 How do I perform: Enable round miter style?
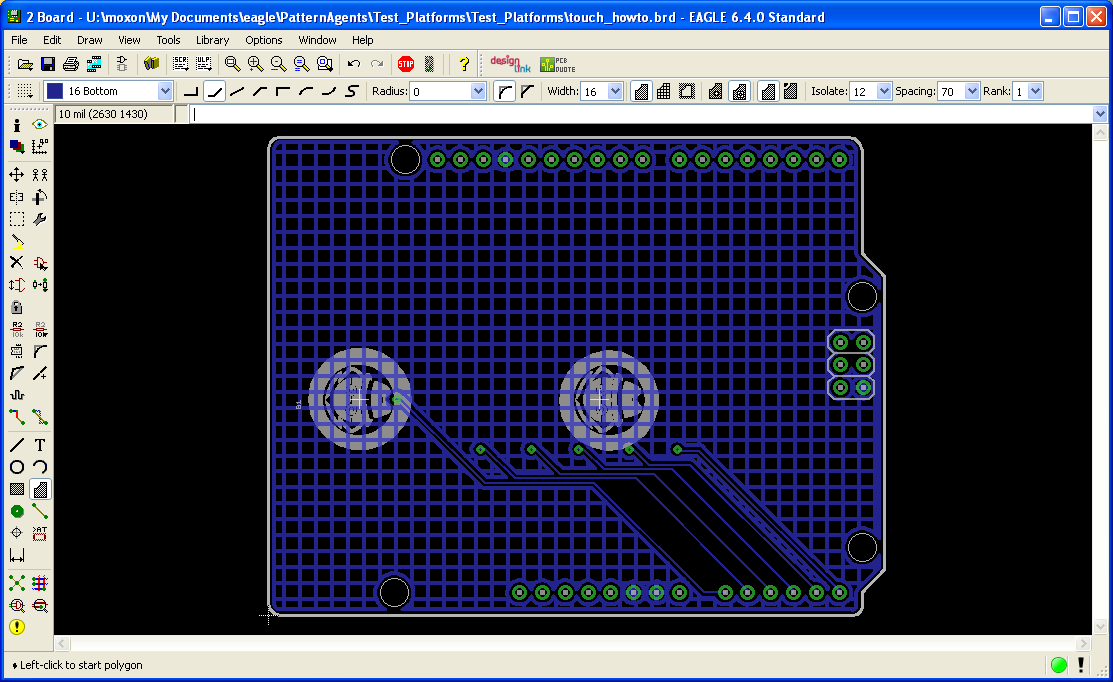[x=504, y=91]
